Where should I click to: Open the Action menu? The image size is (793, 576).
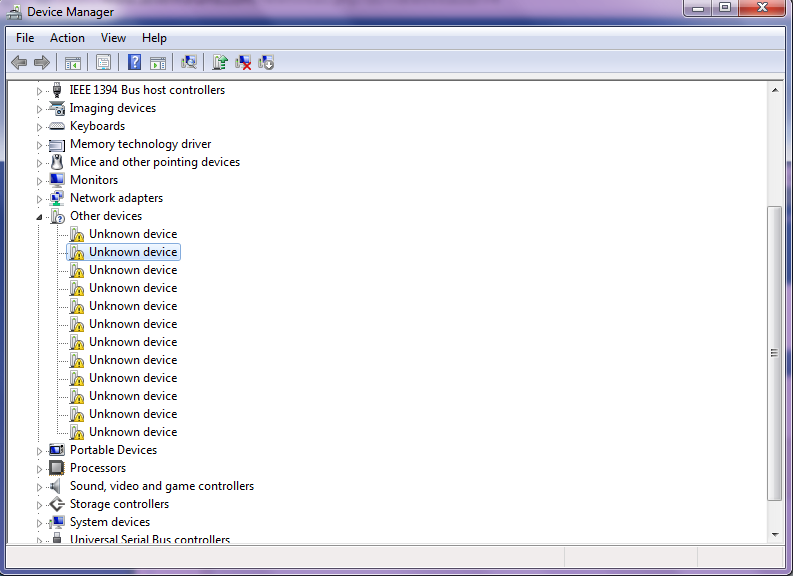pos(67,38)
